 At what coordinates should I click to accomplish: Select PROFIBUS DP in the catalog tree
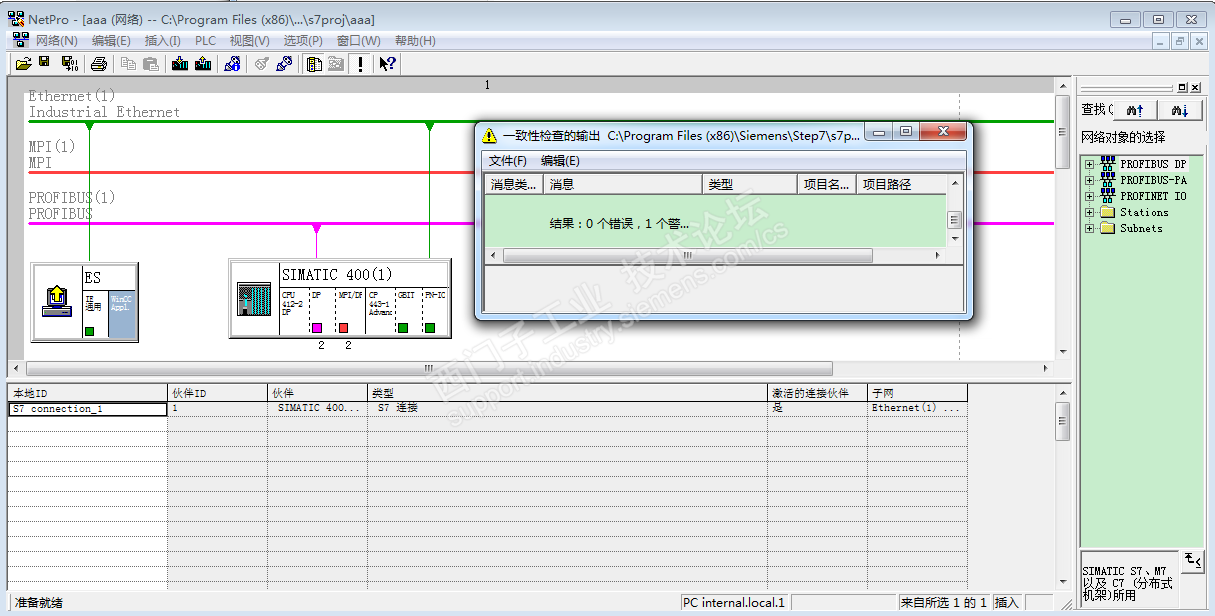coord(1153,164)
